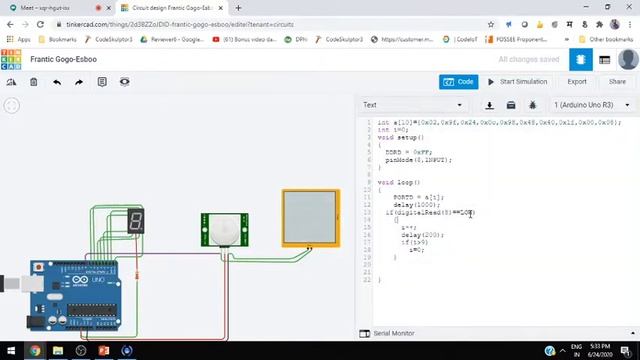The image size is (640, 360).
Task: Download the code icon
Action: (489, 105)
